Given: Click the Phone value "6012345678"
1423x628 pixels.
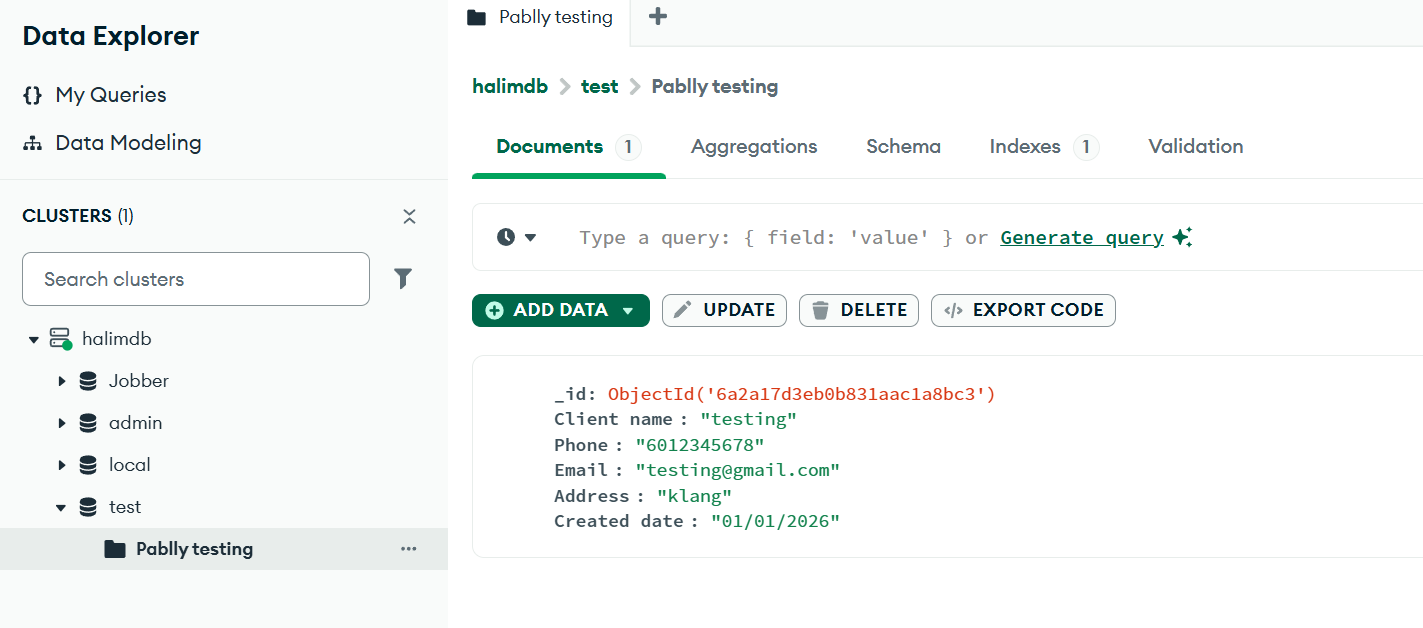Looking at the screenshot, I should click(x=700, y=445).
